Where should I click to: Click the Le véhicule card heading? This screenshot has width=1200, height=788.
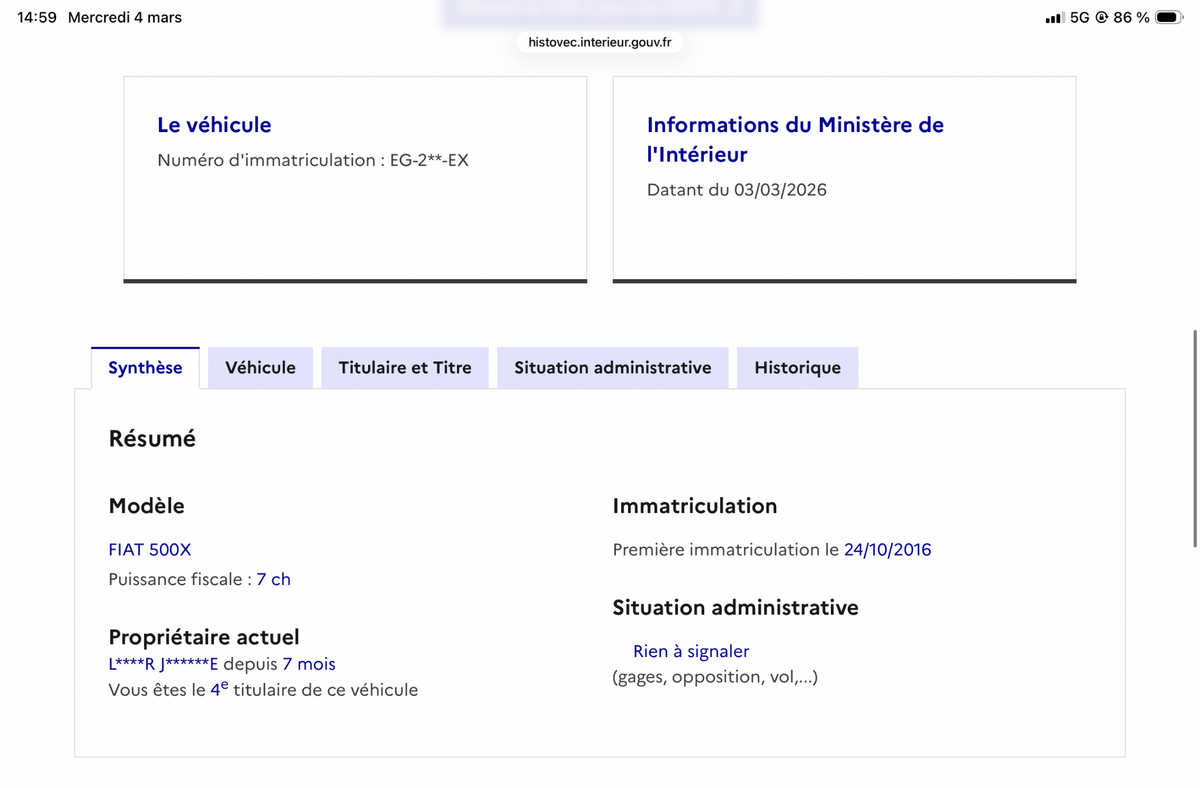214,125
